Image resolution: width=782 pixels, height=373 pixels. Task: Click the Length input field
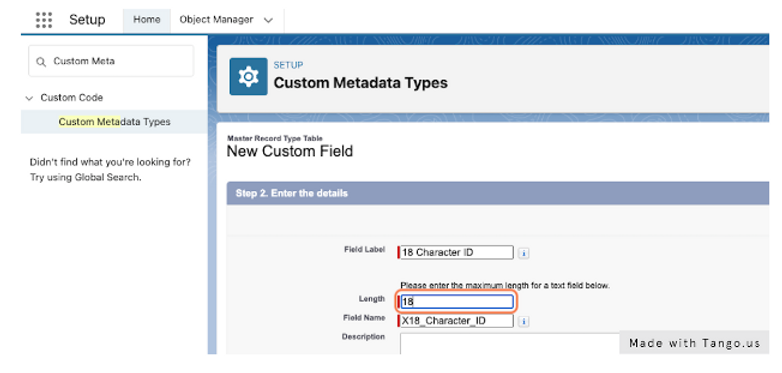[x=456, y=302]
